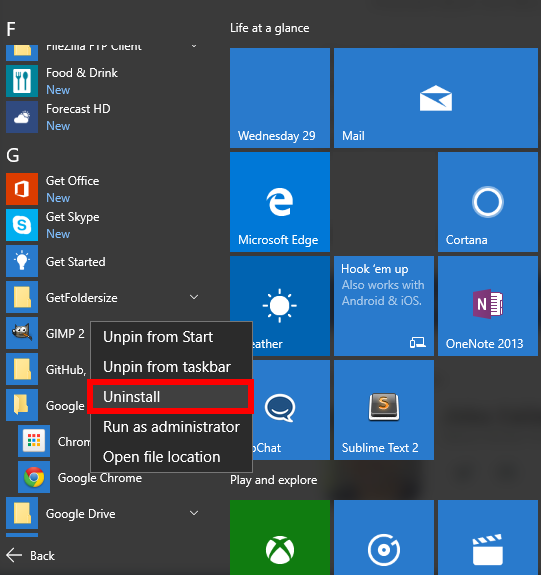Image resolution: width=541 pixels, height=575 pixels.
Task: Click the Google Drive folder icon
Action: [x=22, y=513]
